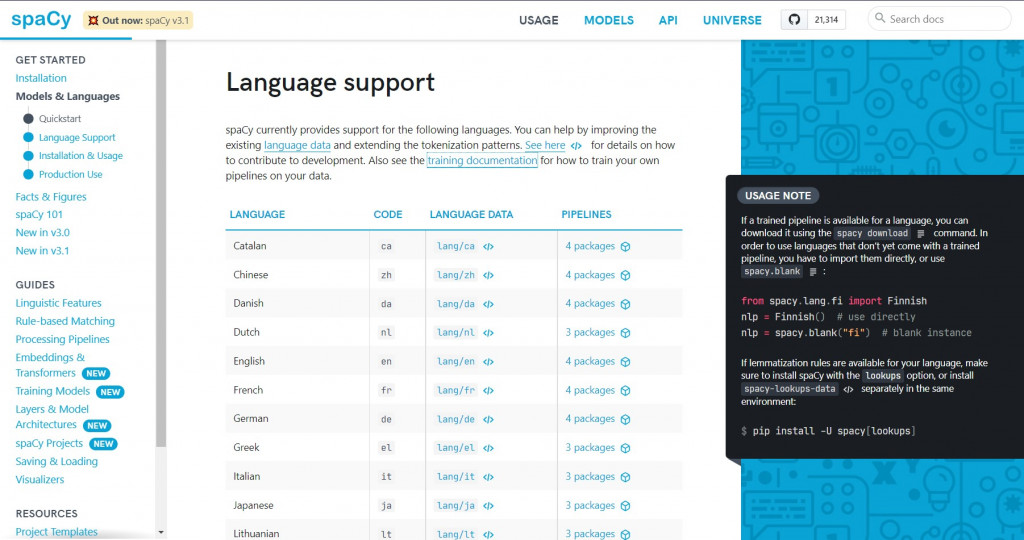Open Facts & Figures in sidebar
Viewport: 1024px width, 540px height.
(51, 197)
